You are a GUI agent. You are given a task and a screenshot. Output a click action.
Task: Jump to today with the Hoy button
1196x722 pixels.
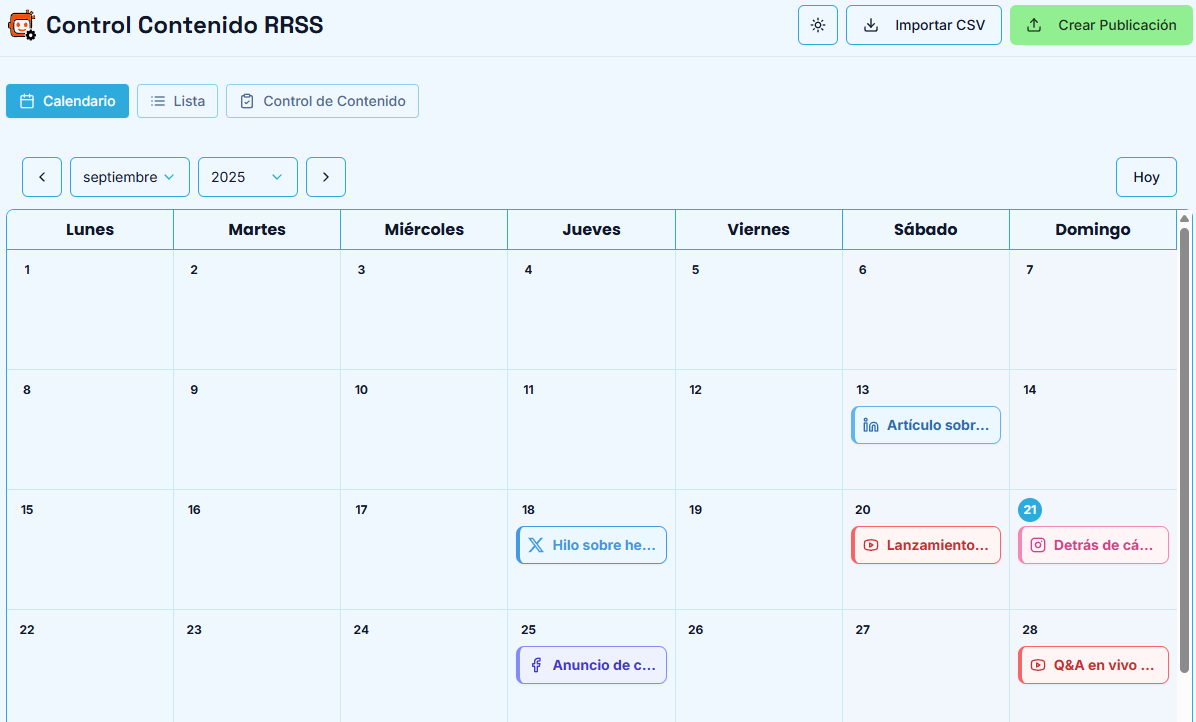[x=1146, y=177]
